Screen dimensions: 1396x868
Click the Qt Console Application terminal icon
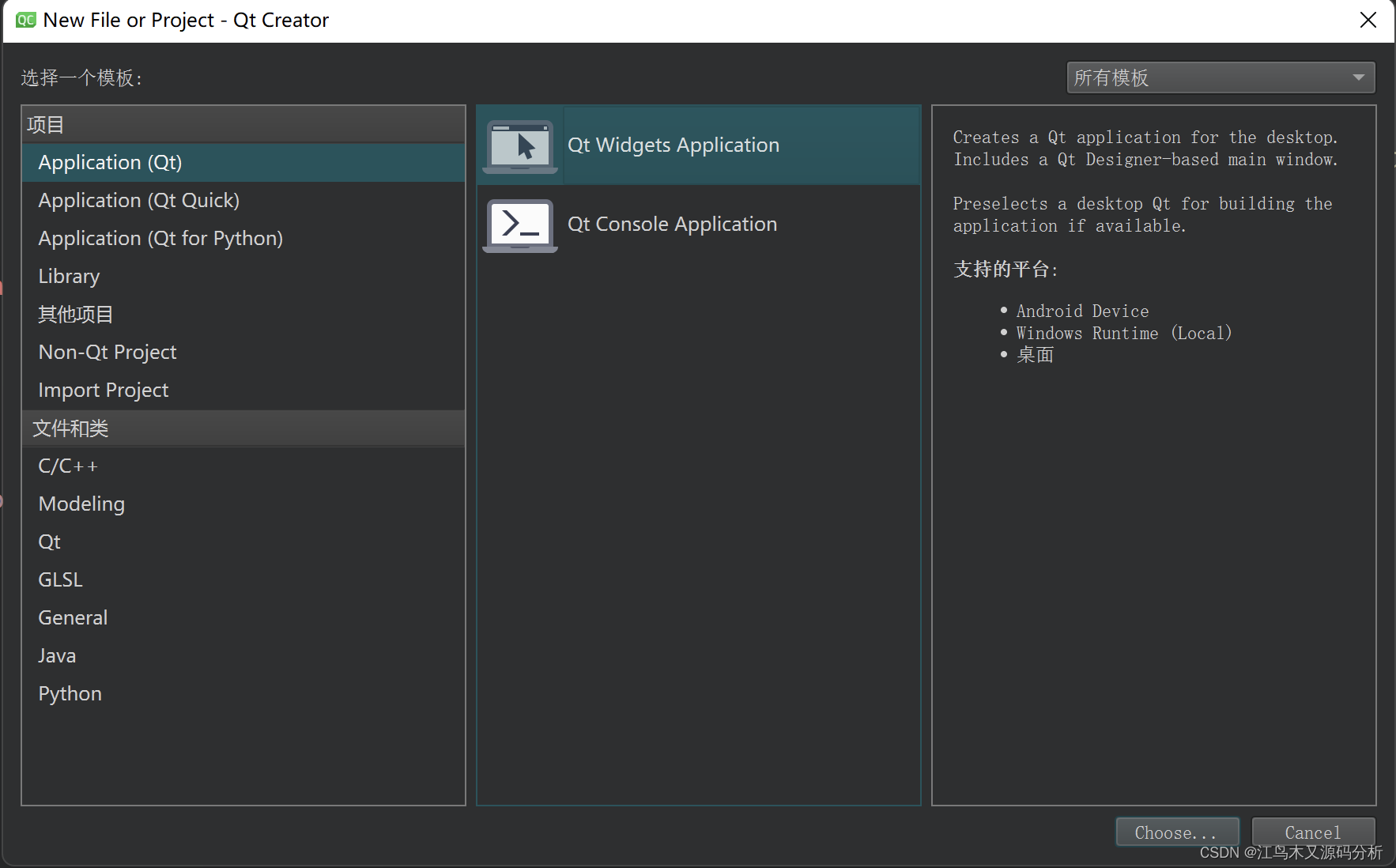(520, 225)
